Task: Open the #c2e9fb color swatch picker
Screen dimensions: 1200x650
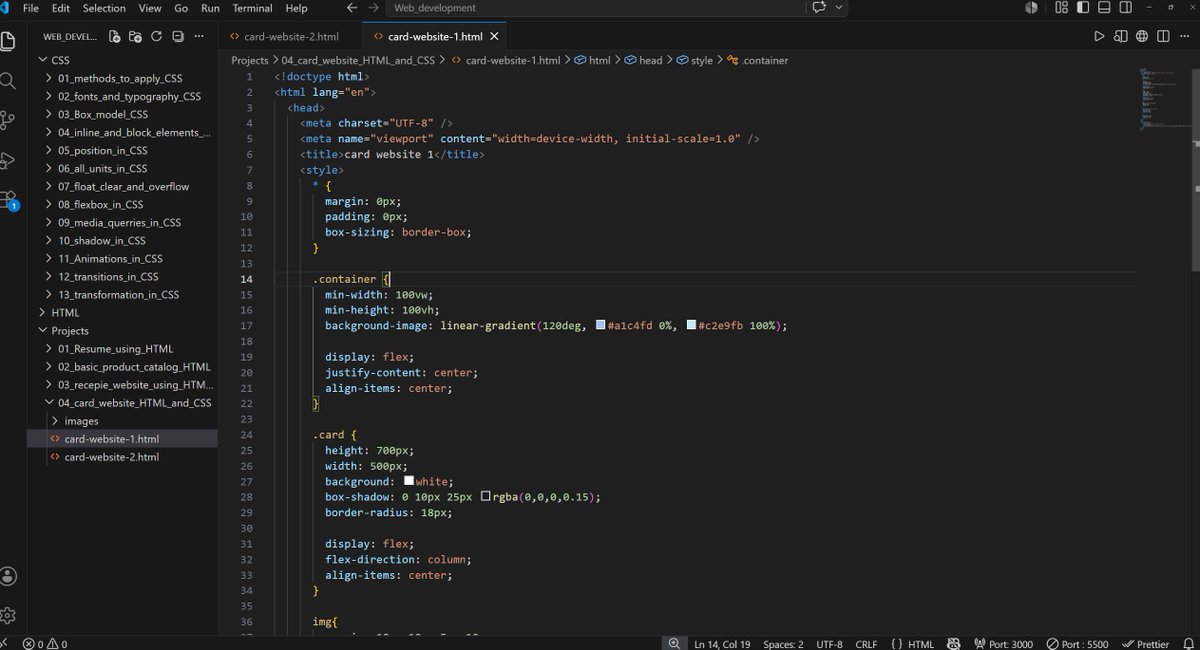Action: point(691,325)
